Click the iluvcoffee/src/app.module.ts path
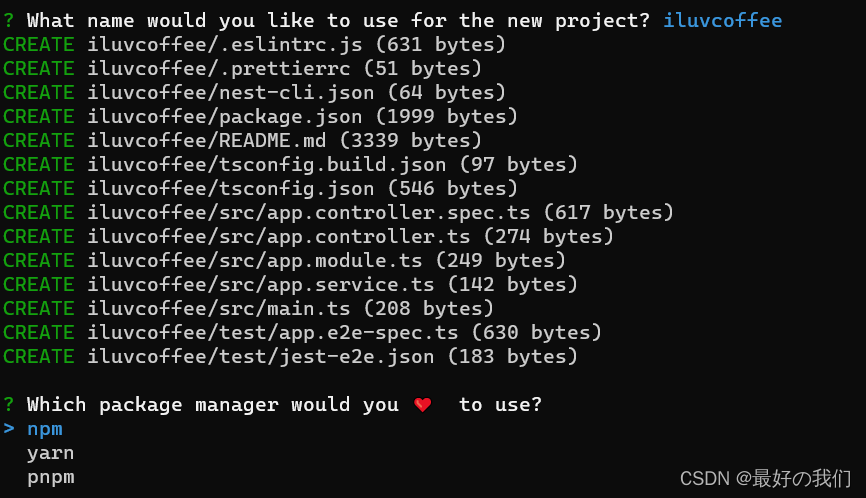The width and height of the screenshot is (866, 498). tap(255, 261)
